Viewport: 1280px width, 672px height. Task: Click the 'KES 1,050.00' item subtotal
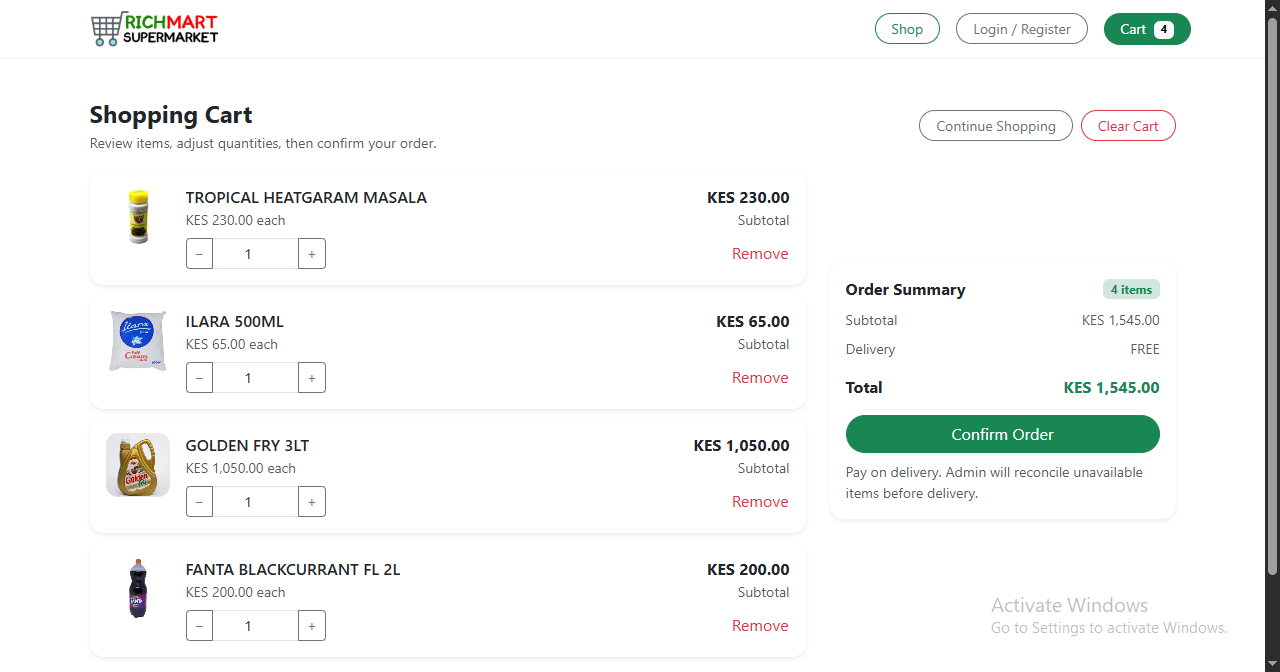click(x=741, y=446)
